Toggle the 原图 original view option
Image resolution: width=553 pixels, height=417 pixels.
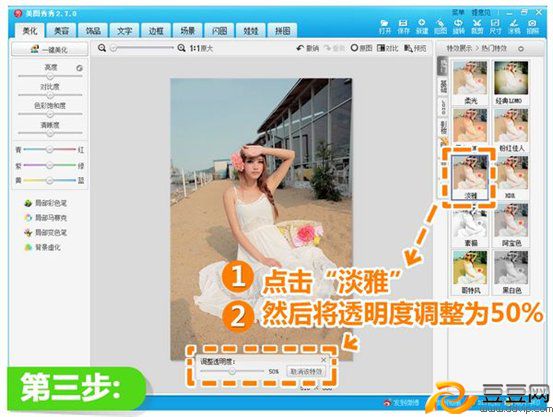[361, 48]
